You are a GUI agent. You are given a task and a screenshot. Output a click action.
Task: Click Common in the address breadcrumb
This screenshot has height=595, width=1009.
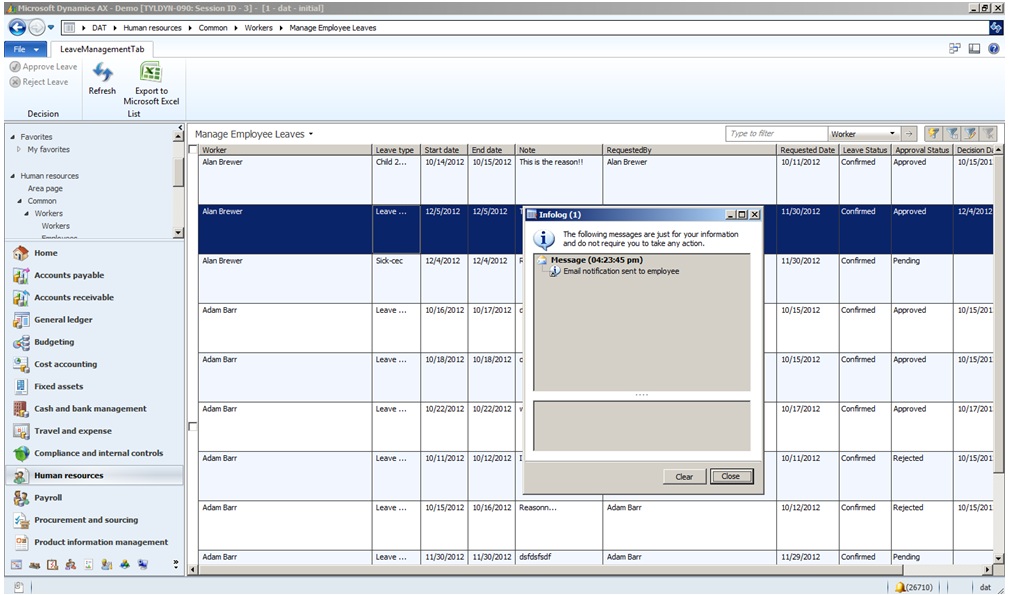pyautogui.click(x=213, y=28)
